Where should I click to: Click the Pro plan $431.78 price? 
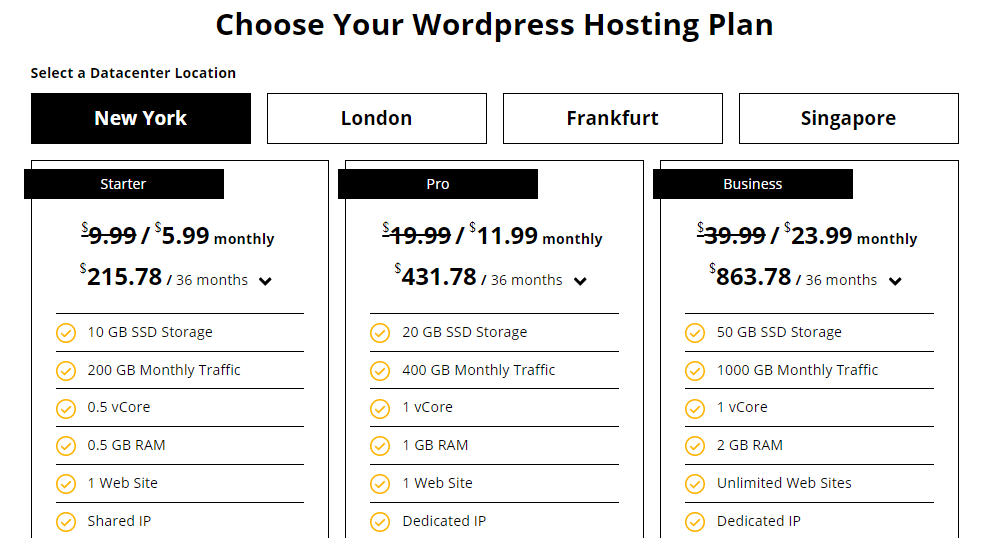click(x=439, y=277)
